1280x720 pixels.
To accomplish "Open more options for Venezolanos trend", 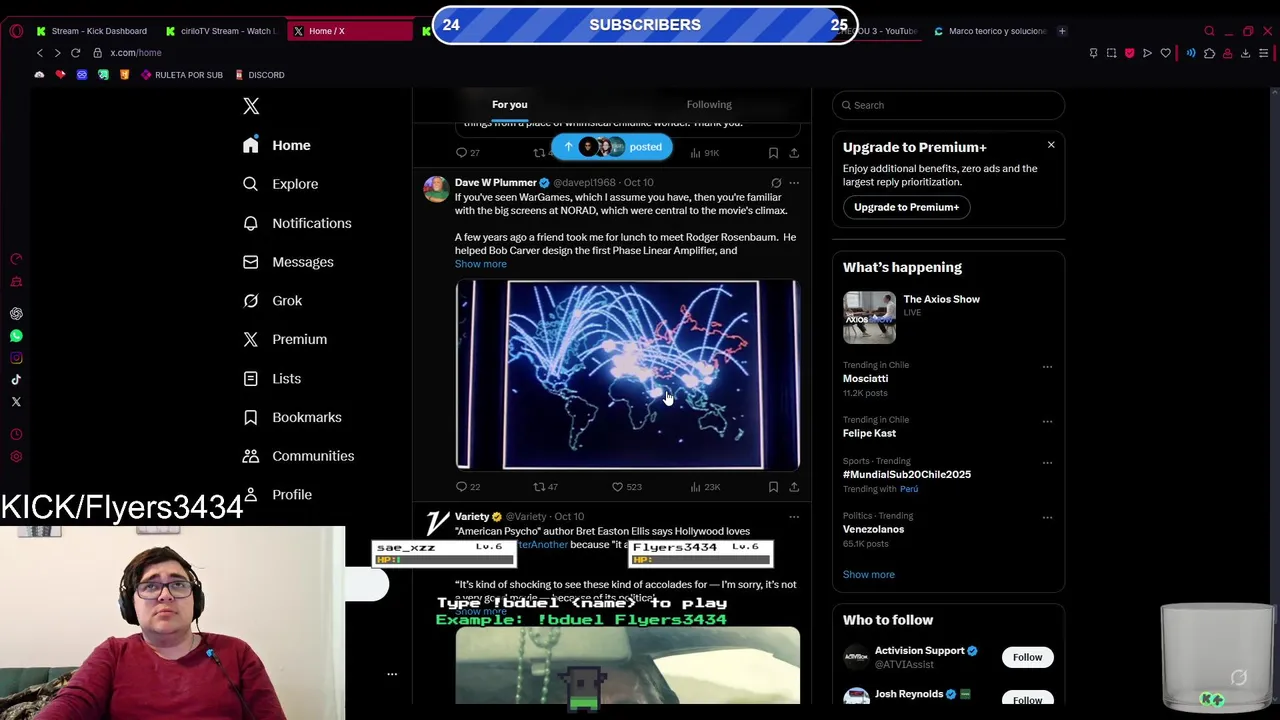I will tap(1047, 517).
